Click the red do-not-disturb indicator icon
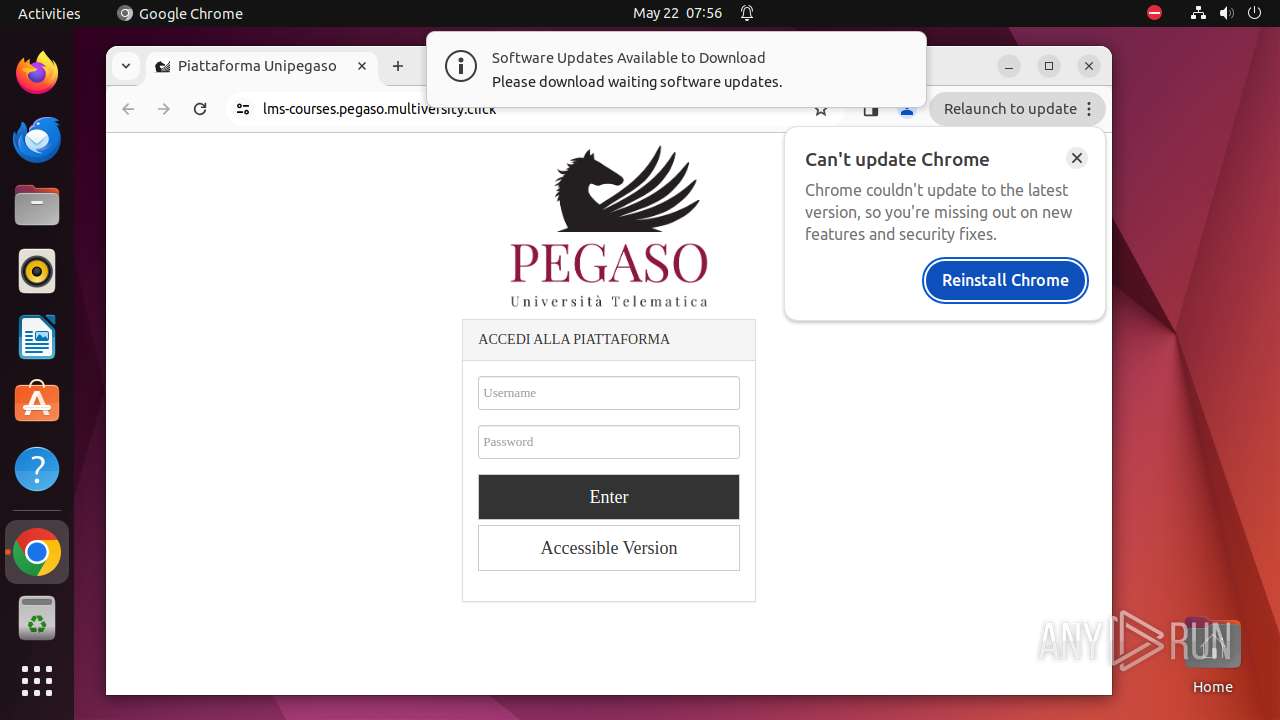1280x720 pixels. coord(1155,13)
